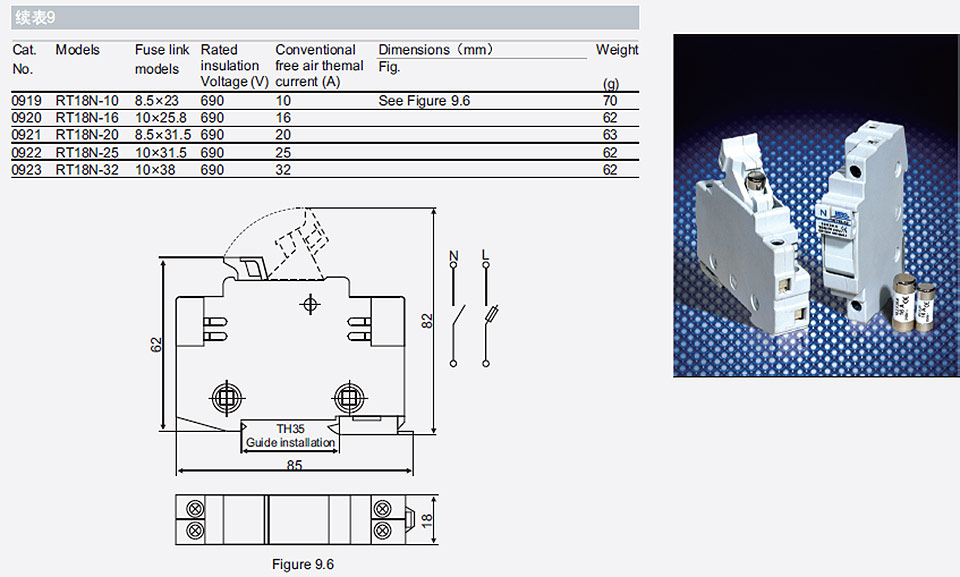Select catalog number 0920
The image size is (960, 577).
pos(27,118)
